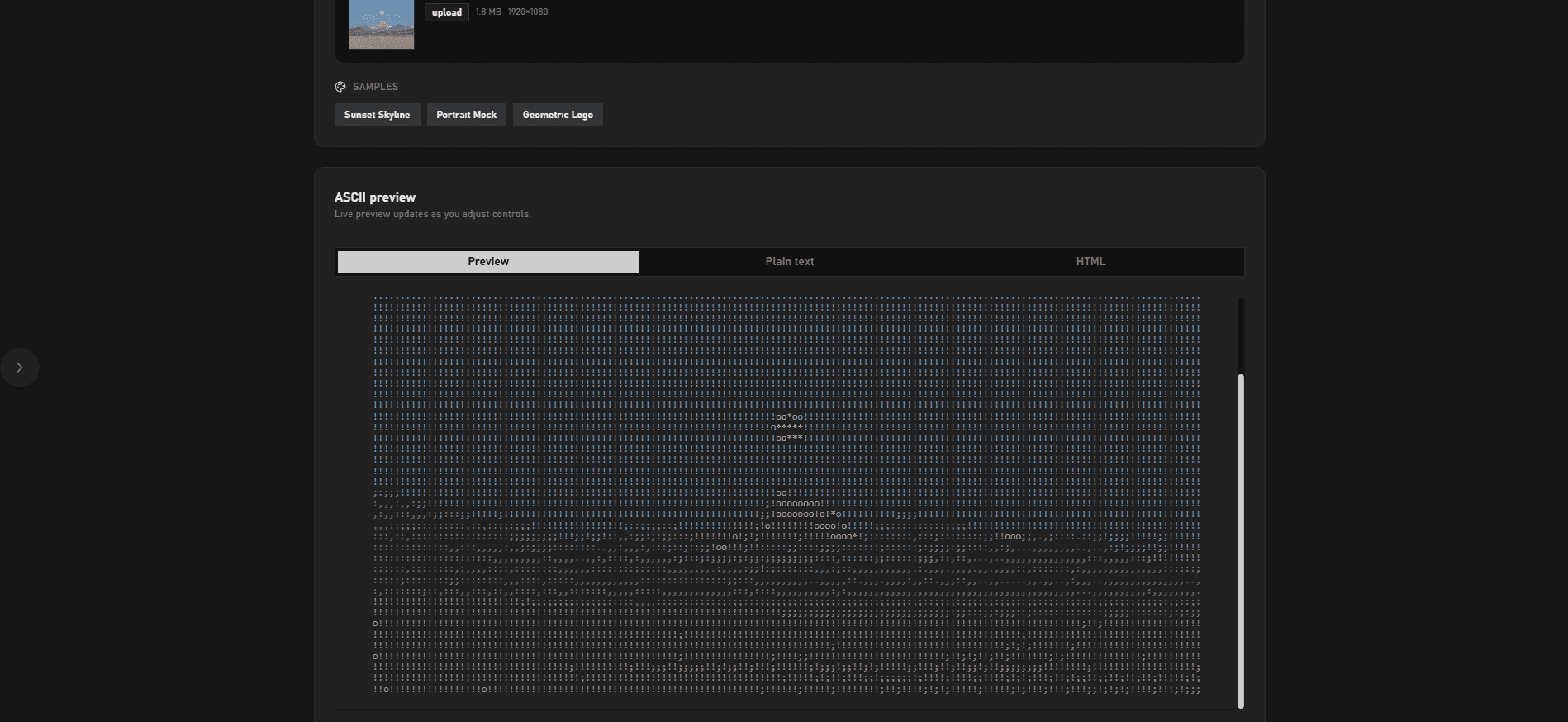Image resolution: width=1568 pixels, height=722 pixels.
Task: Click the upload badge
Action: [x=446, y=12]
